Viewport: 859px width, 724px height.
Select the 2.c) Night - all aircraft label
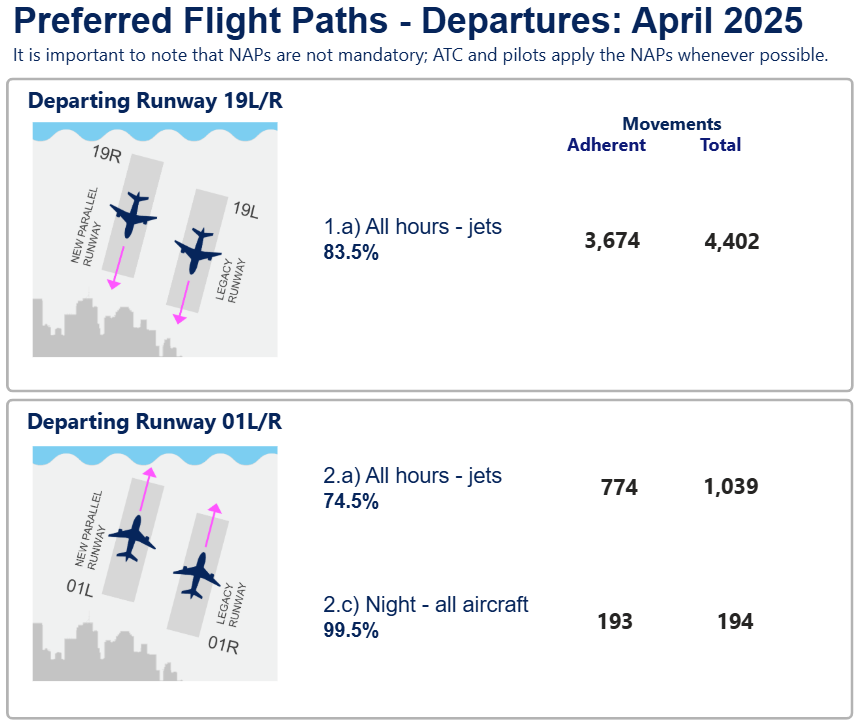[426, 605]
